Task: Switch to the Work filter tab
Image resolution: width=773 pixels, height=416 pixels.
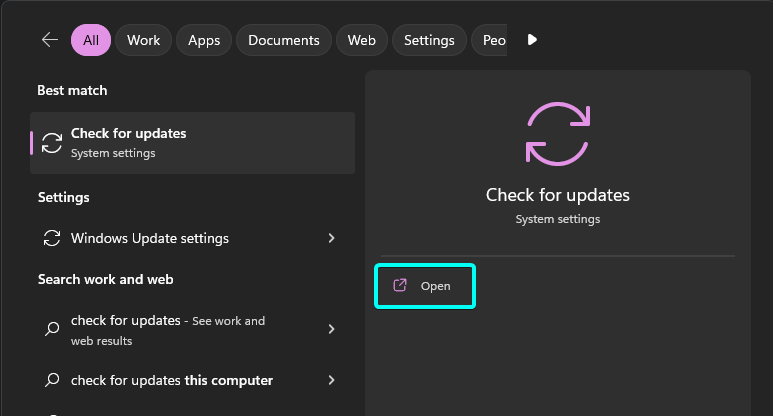Action: click(x=143, y=40)
